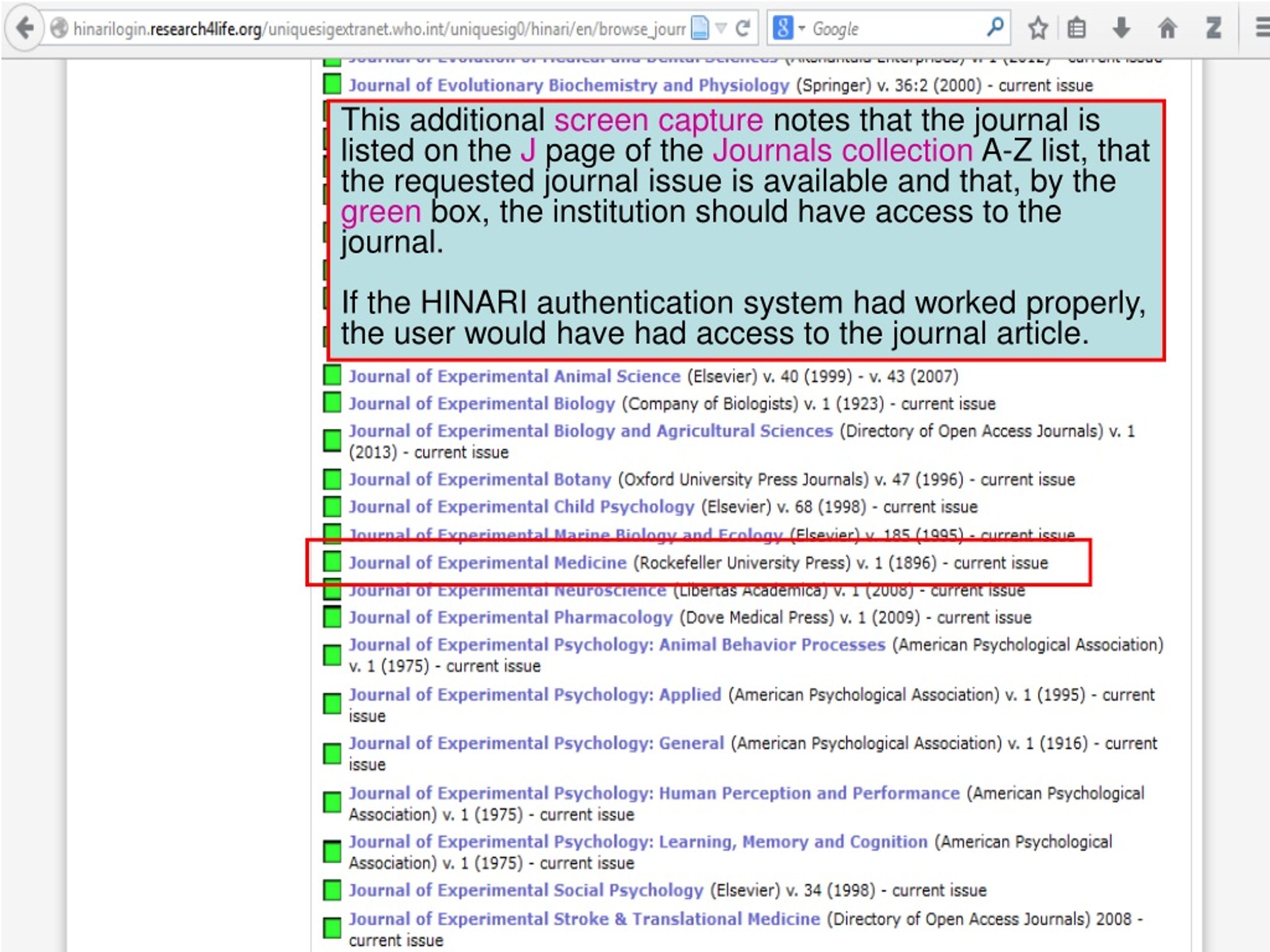Click text '(Elsevier) v. 40 (1999) - v. 43 (2007)'
Viewport: 1270px width, 952px height.
tap(823, 377)
